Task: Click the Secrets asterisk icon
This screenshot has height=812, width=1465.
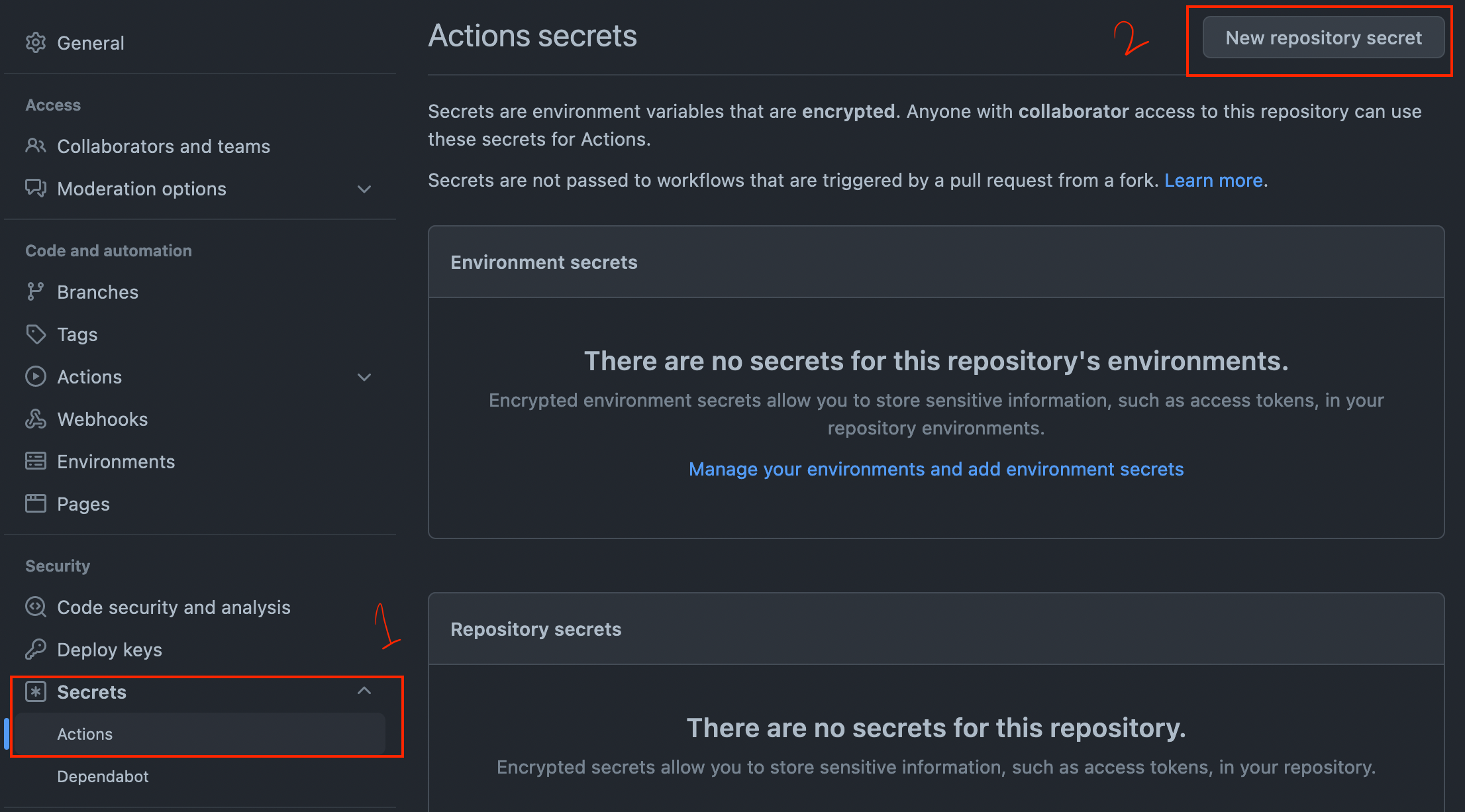Action: pos(36,692)
